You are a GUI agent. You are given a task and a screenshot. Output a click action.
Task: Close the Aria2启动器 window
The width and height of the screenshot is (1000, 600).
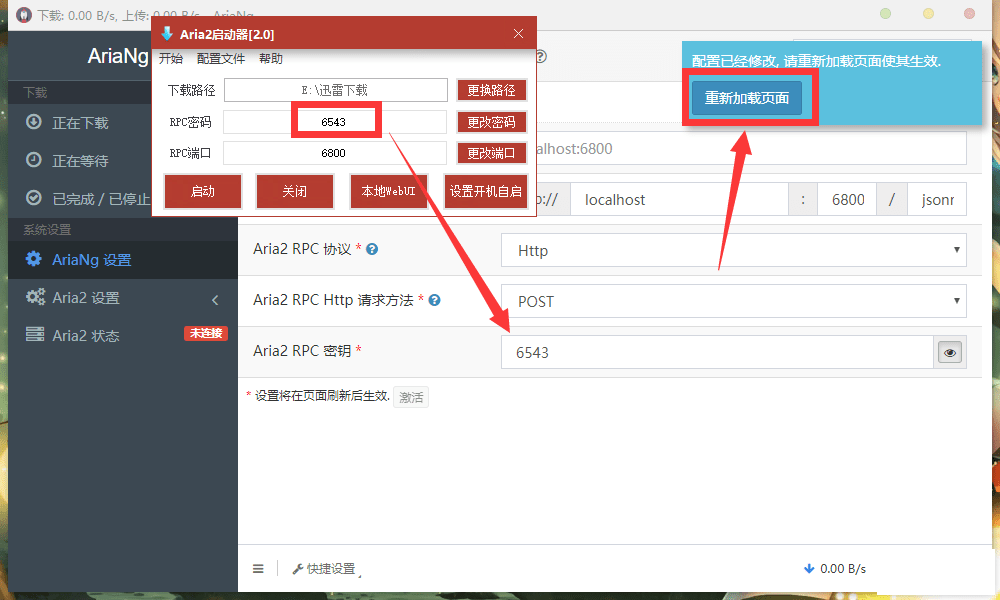point(518,34)
